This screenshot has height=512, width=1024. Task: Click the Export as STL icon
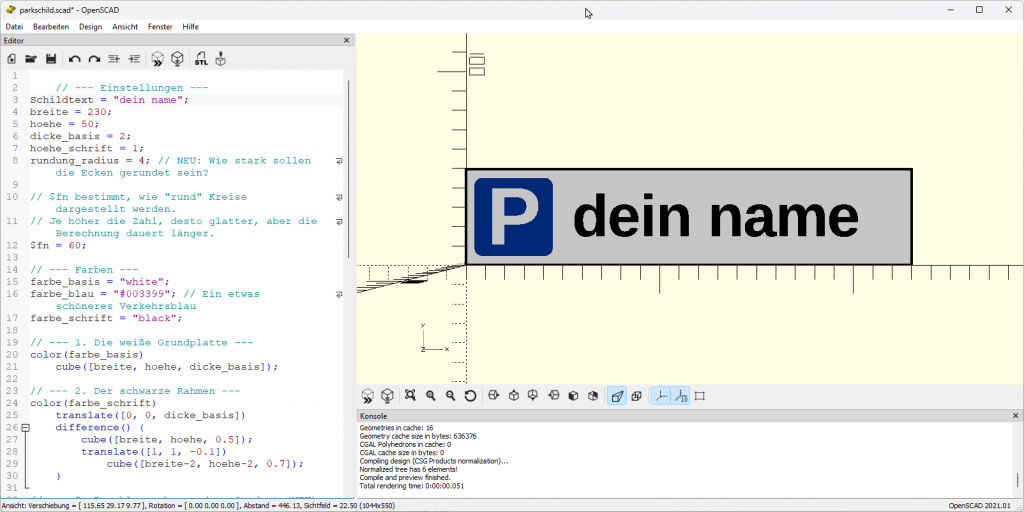coord(201,60)
